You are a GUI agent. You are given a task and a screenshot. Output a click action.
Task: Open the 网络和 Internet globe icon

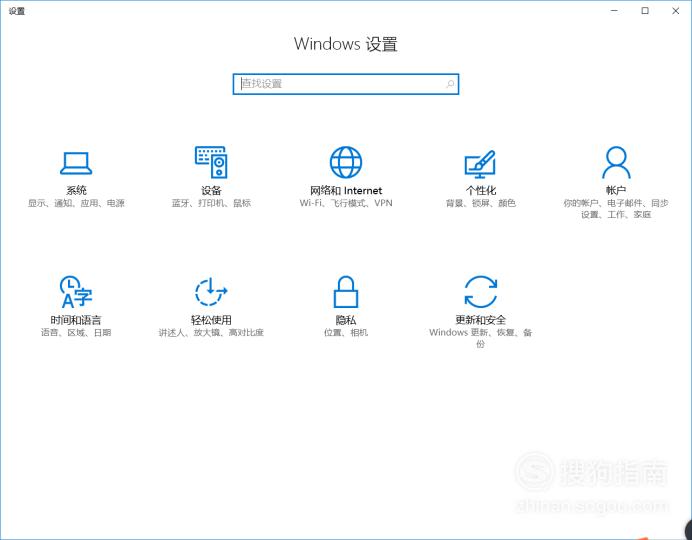(346, 162)
